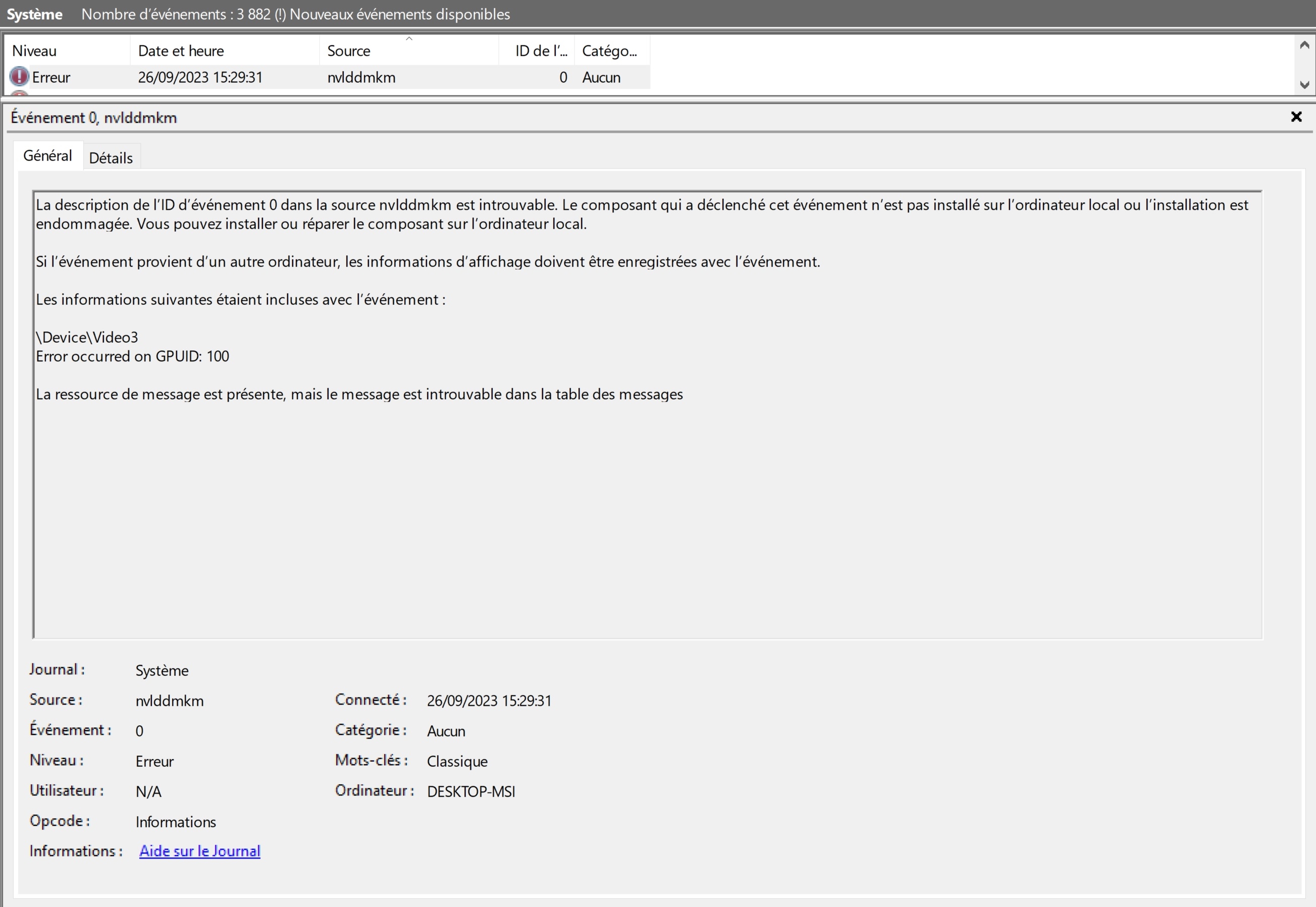Click the red error icon in event row
1316x907 pixels.
coord(19,76)
